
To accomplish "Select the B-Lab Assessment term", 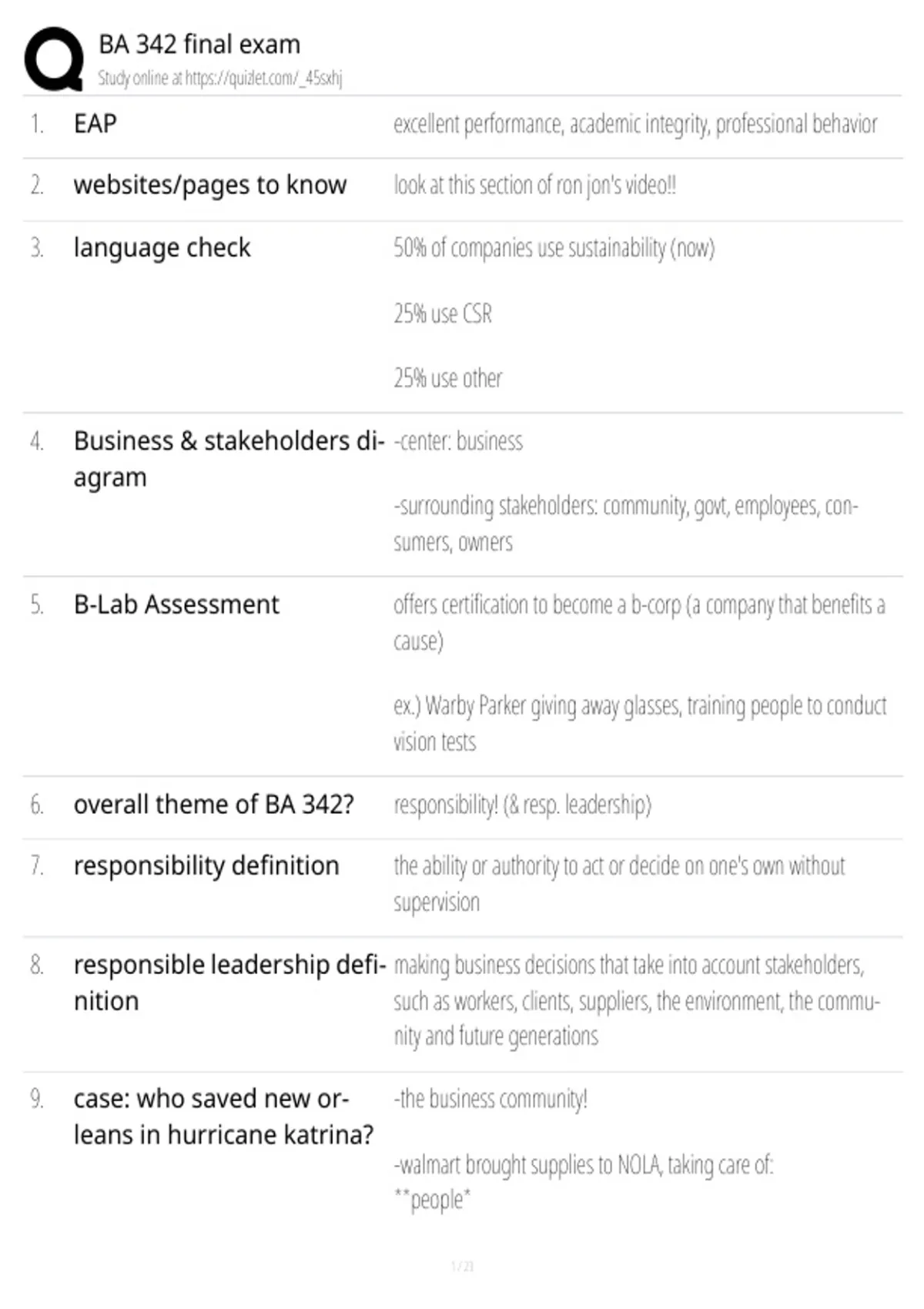I will pos(176,604).
